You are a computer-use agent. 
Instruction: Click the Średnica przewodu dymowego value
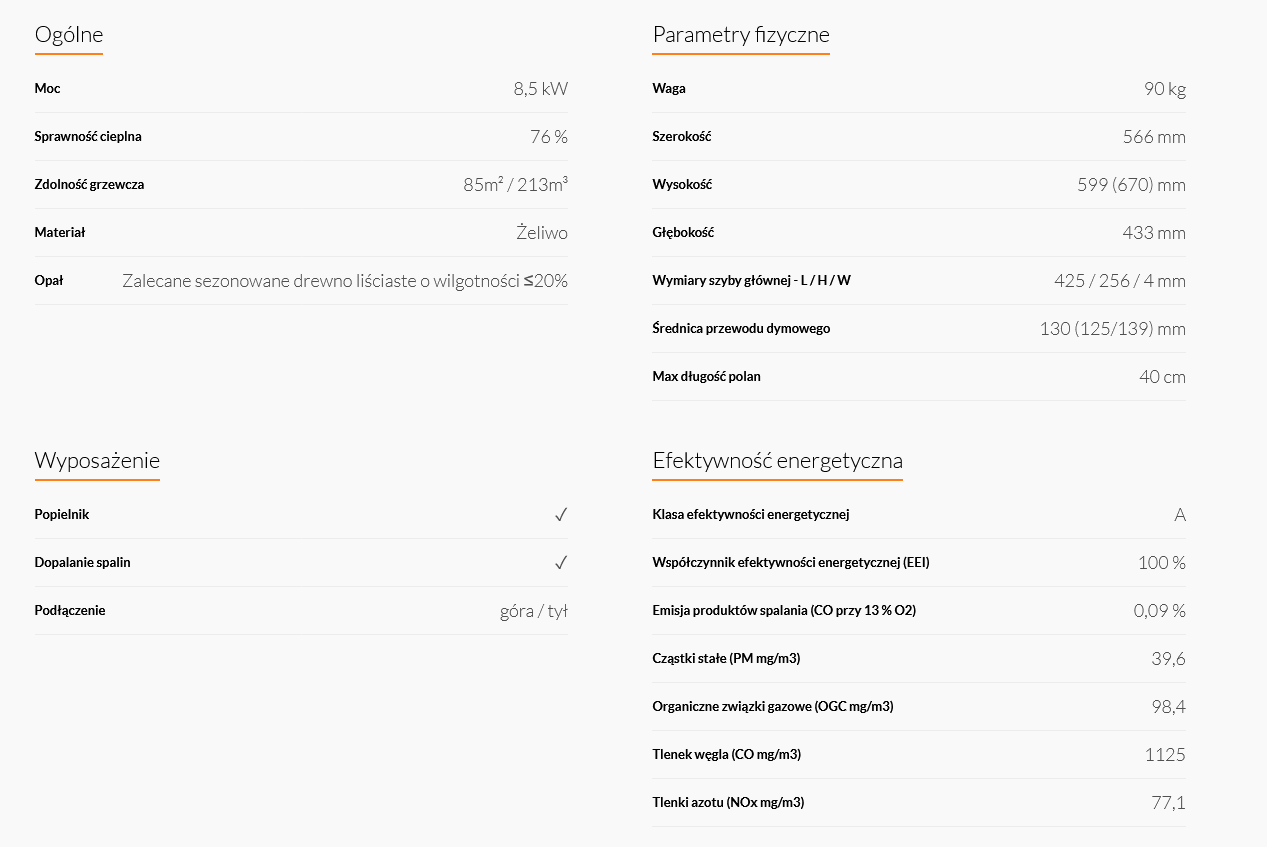tap(1113, 329)
